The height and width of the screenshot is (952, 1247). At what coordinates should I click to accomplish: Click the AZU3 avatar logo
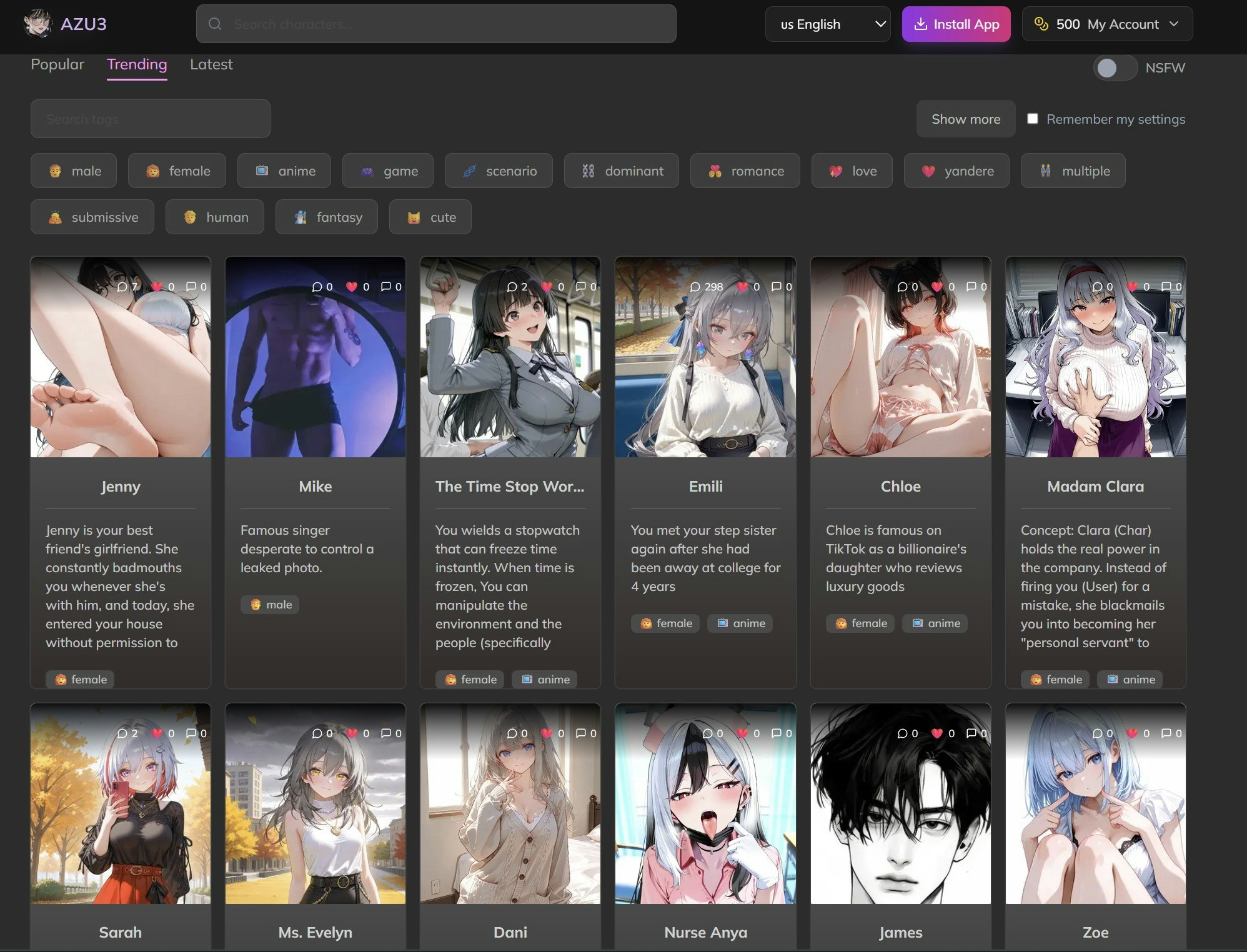tap(39, 24)
